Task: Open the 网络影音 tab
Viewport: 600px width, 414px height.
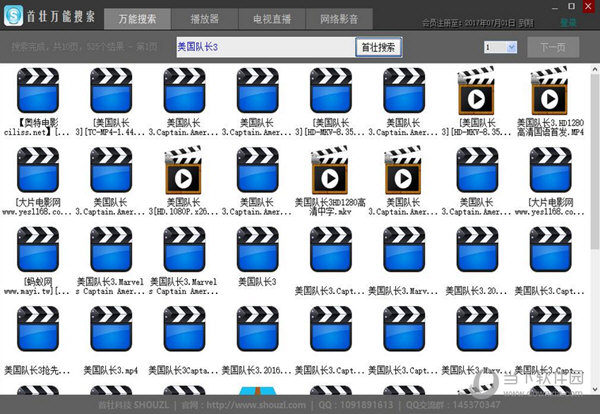Action: pos(339,19)
